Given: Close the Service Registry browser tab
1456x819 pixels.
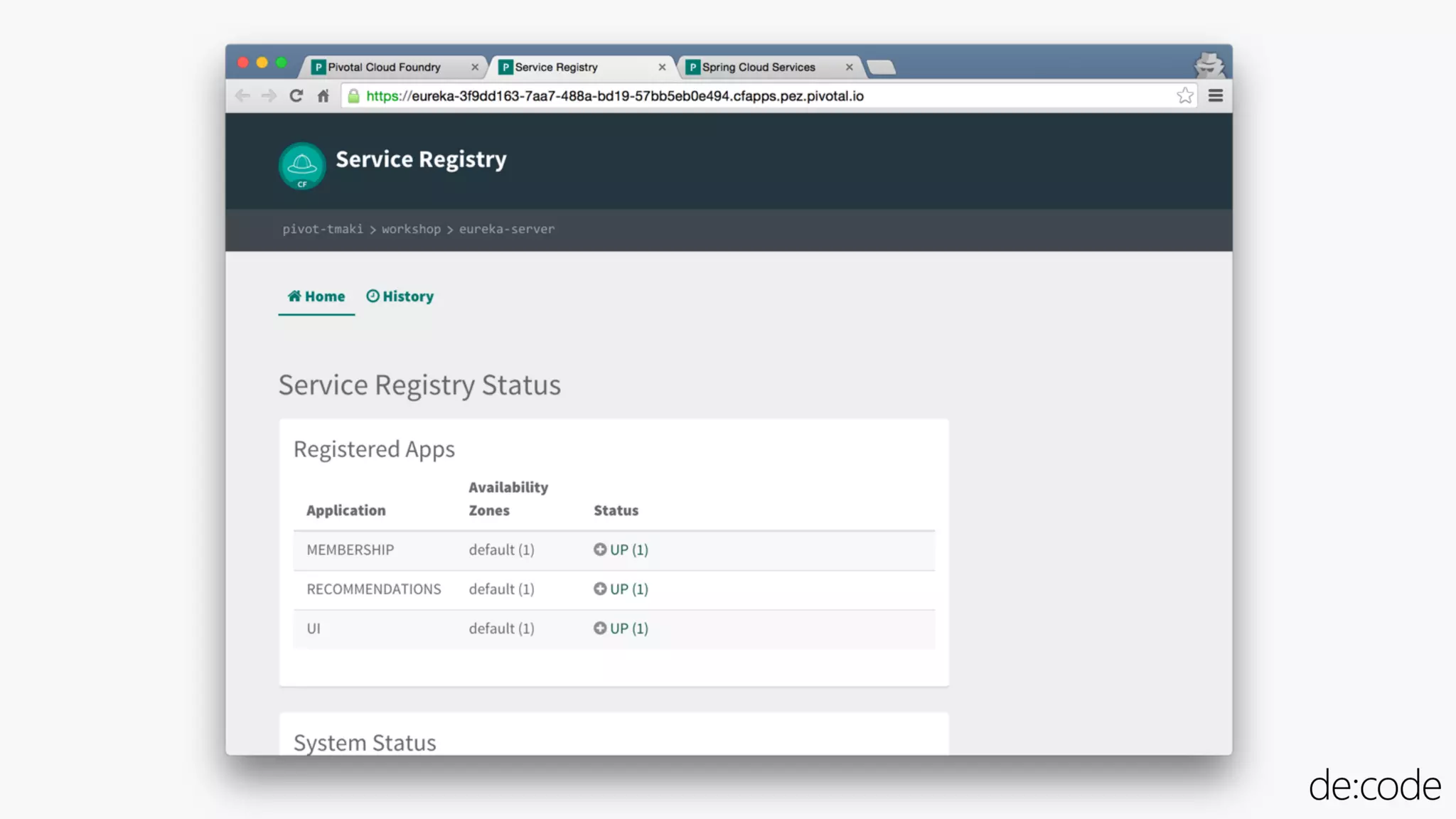Looking at the screenshot, I should (x=662, y=67).
